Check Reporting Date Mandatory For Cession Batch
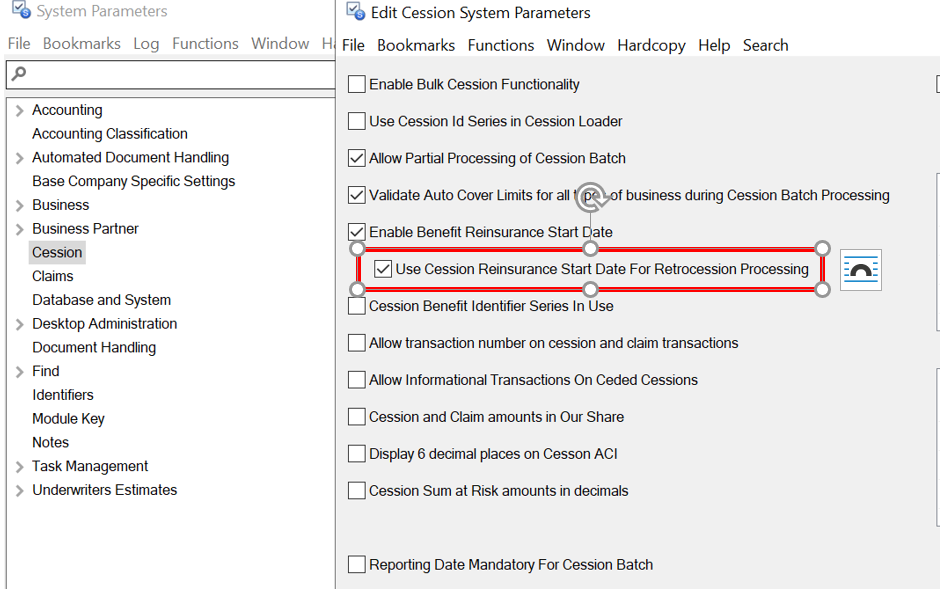Image resolution: width=943 pixels, height=593 pixels. [357, 565]
